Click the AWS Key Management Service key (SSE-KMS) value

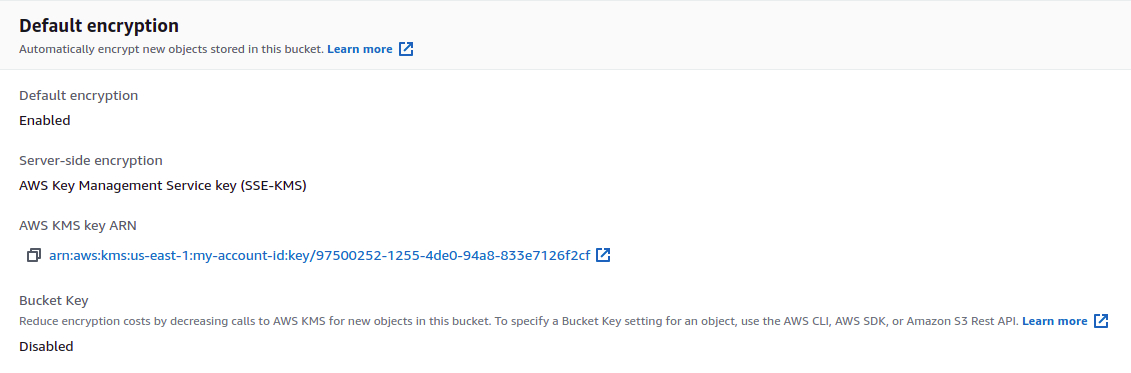pos(163,186)
